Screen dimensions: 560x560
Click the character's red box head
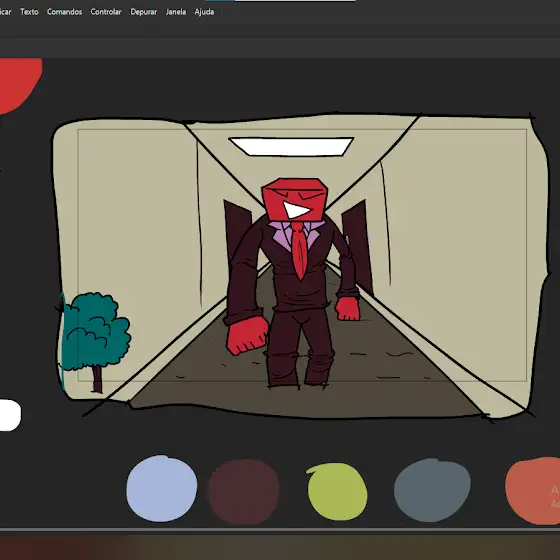295,200
